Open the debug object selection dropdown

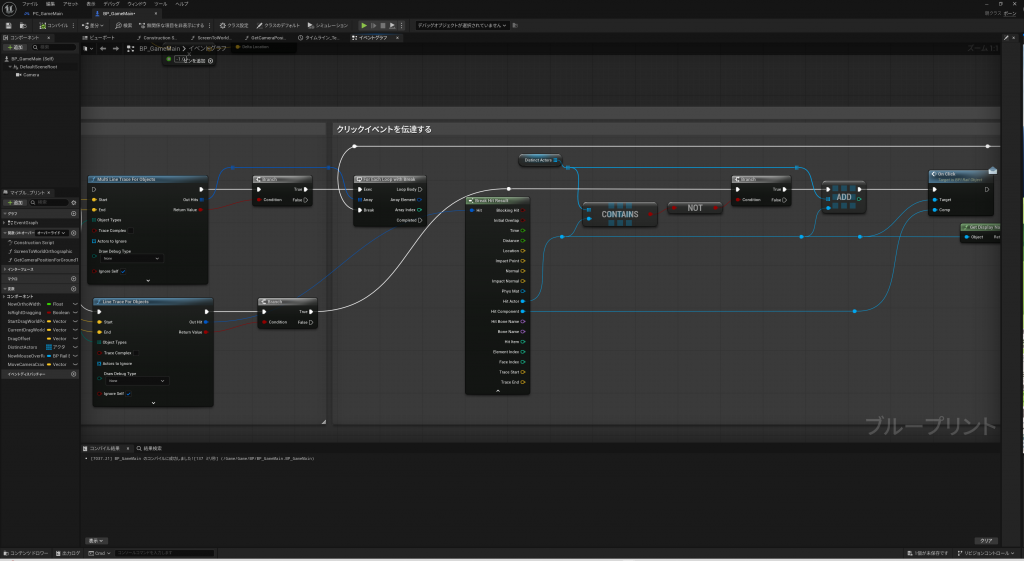coord(462,25)
